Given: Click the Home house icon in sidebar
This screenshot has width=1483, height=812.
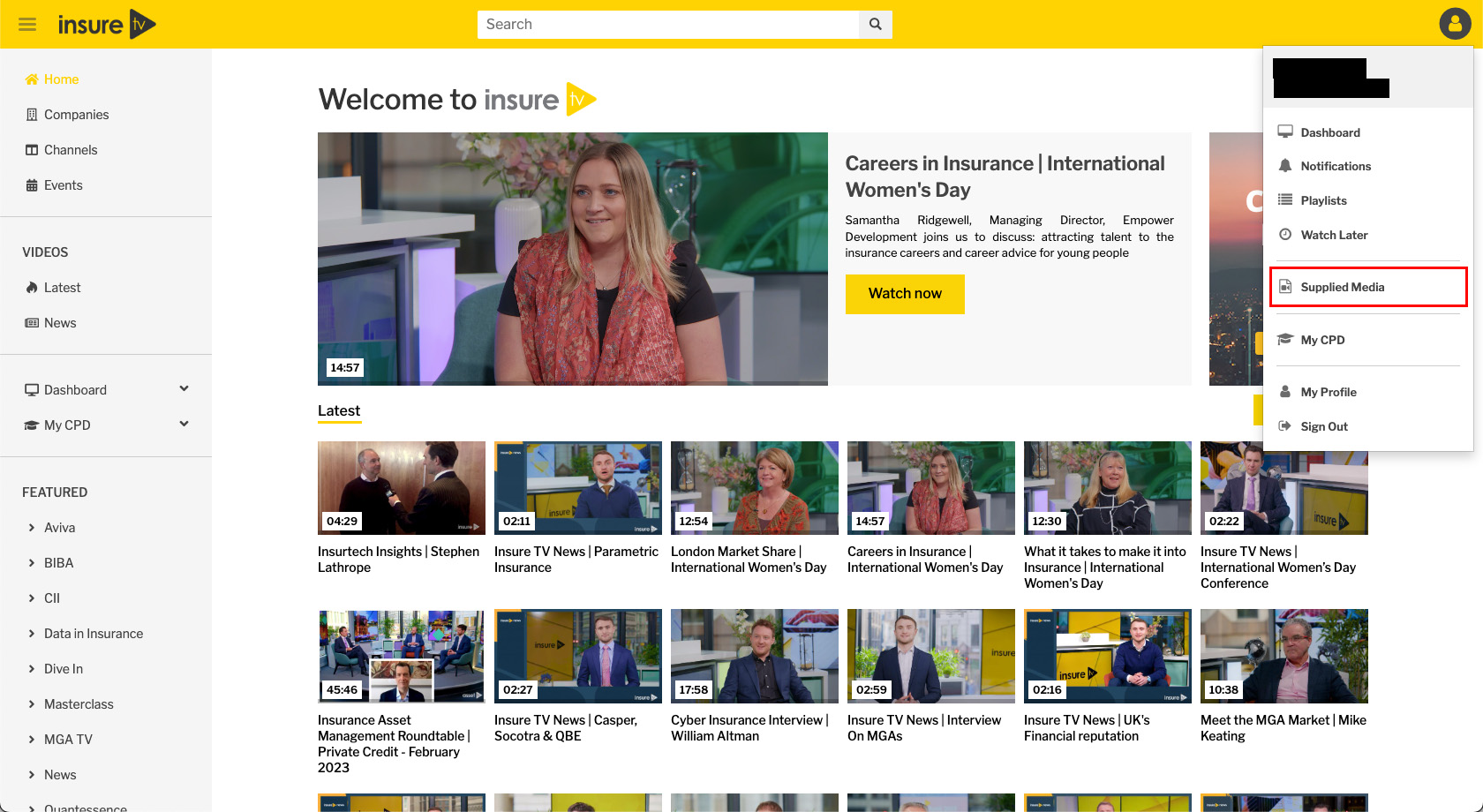Looking at the screenshot, I should [x=32, y=79].
